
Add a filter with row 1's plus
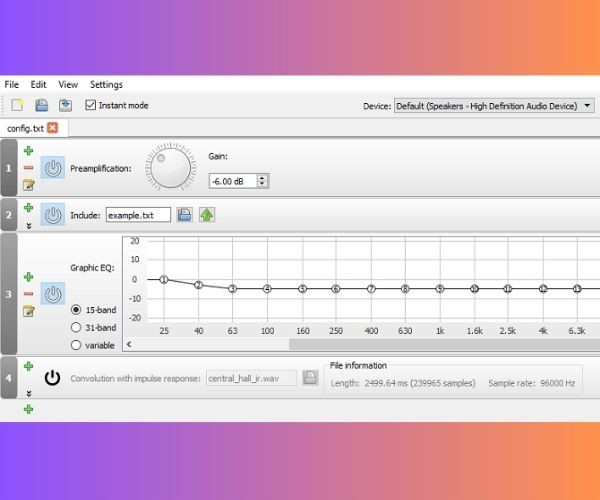point(29,151)
